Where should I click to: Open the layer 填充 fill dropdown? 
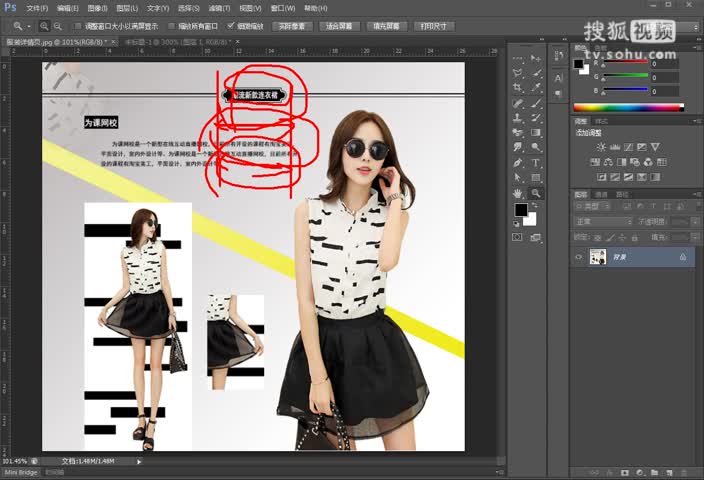[x=697, y=237]
